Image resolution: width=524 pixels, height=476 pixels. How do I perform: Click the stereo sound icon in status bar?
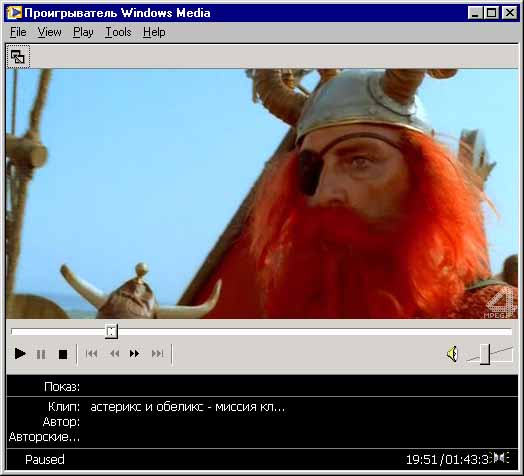click(x=500, y=457)
